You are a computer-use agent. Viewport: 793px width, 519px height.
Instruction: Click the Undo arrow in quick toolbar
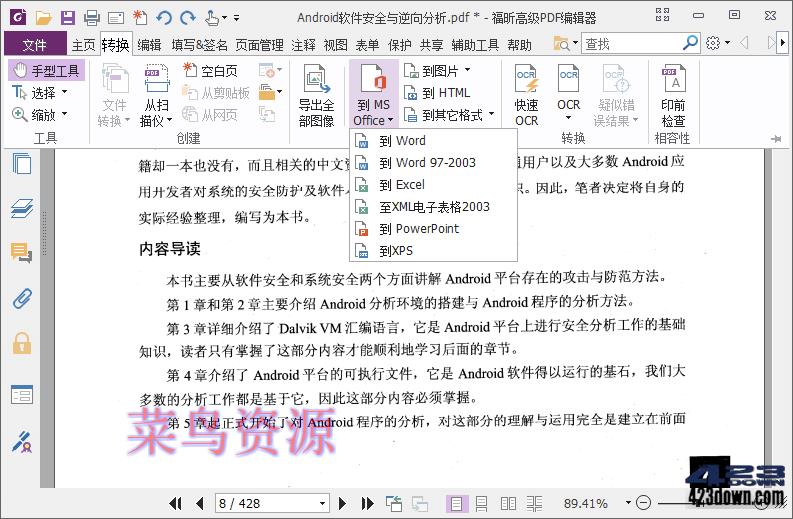pos(164,18)
